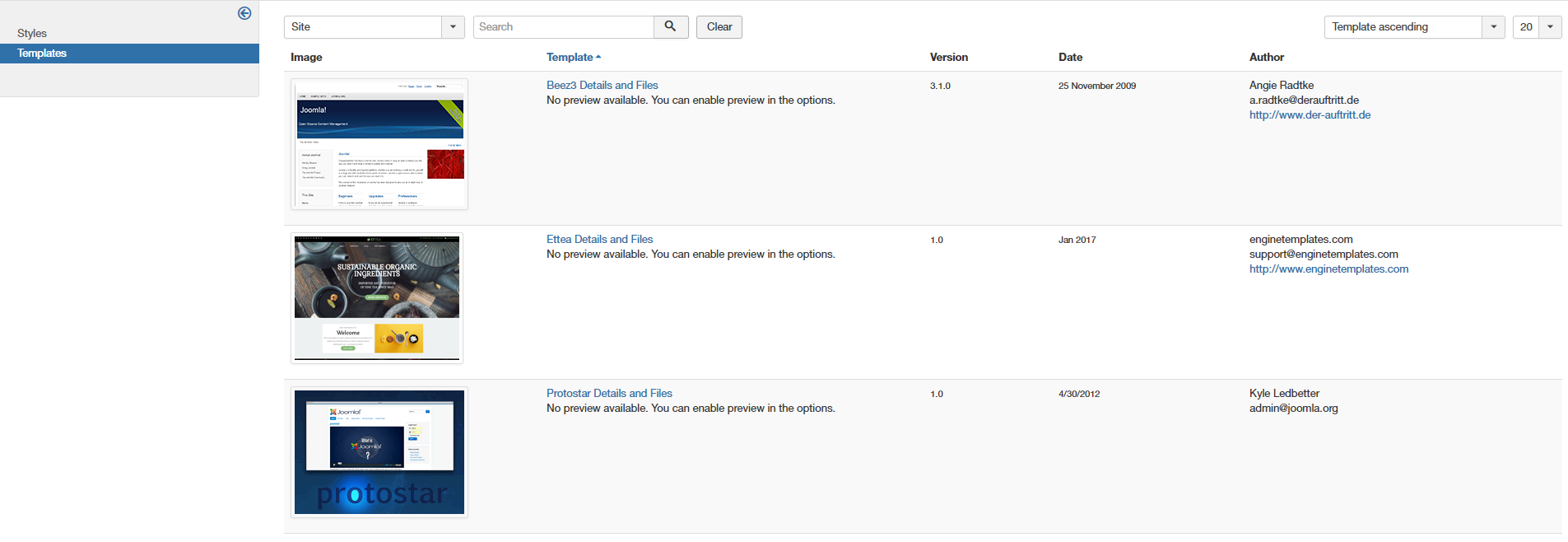This screenshot has height=542, width=1568.
Task: Select Templates in the sidebar
Action: click(x=129, y=54)
